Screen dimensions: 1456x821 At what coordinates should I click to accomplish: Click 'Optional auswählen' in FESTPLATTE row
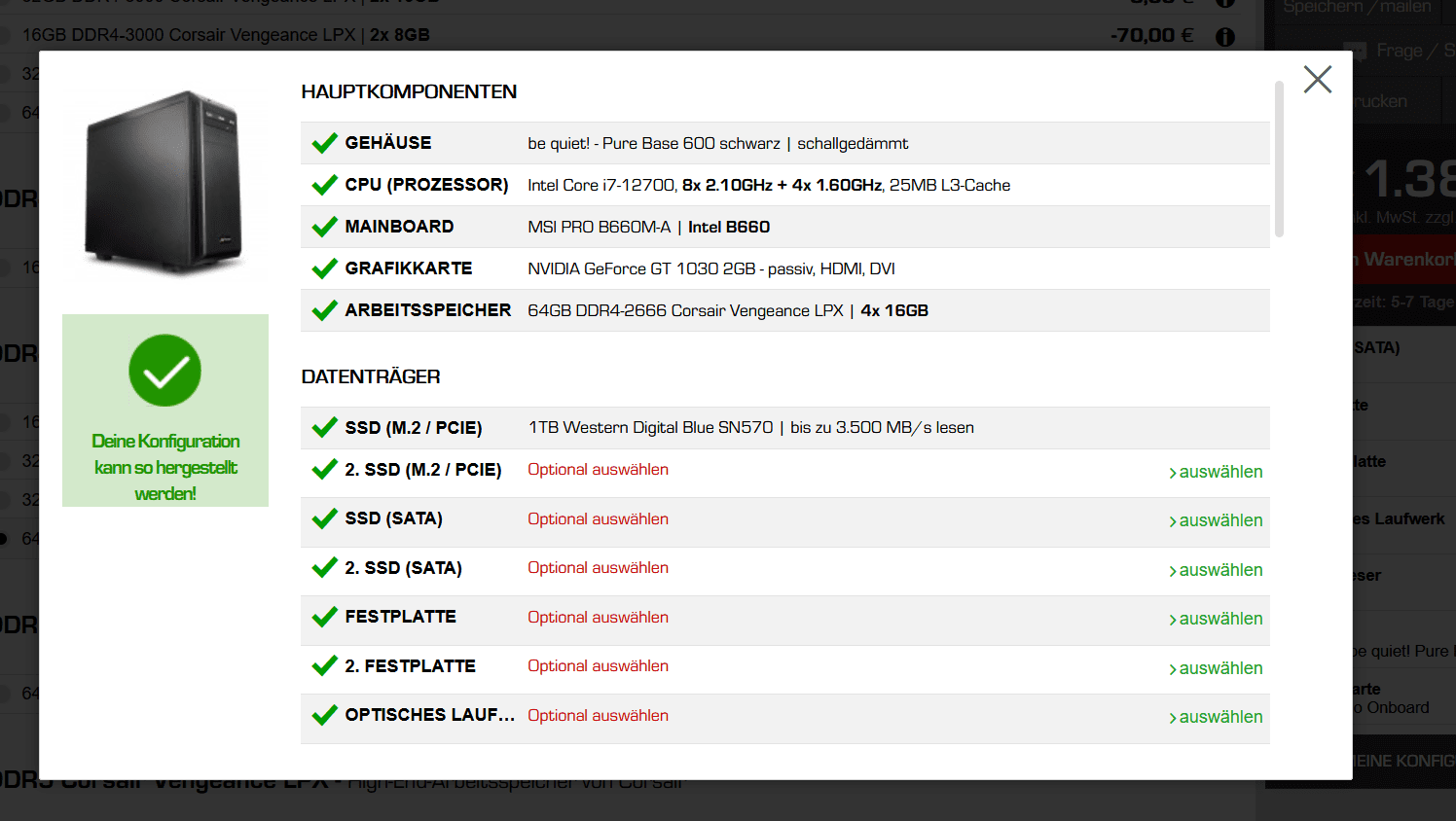pos(598,617)
